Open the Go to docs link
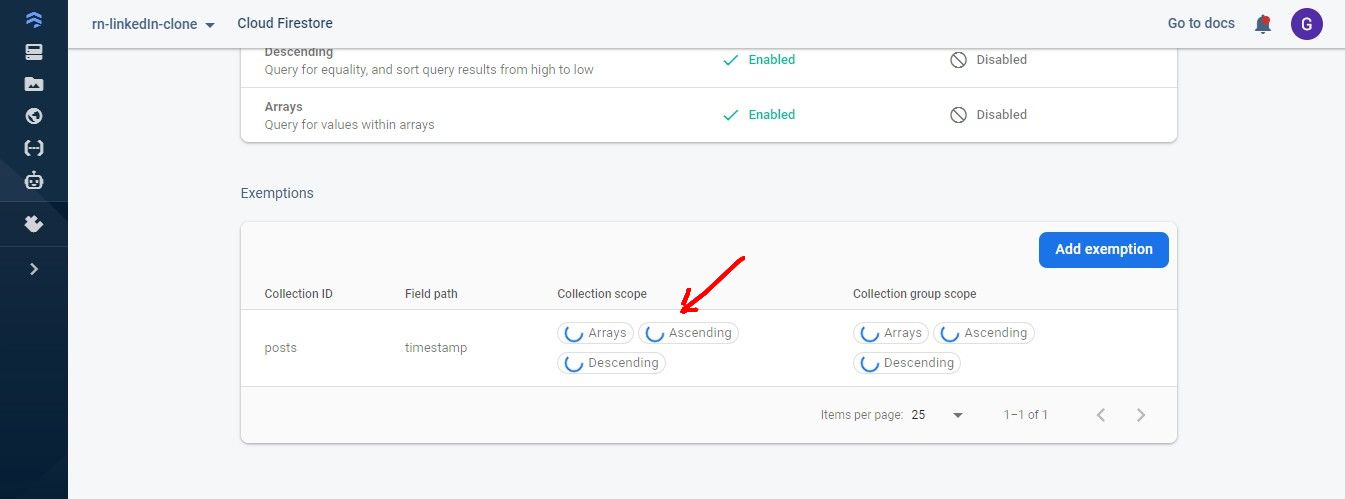Viewport: 1345px width, 499px height. point(1200,23)
